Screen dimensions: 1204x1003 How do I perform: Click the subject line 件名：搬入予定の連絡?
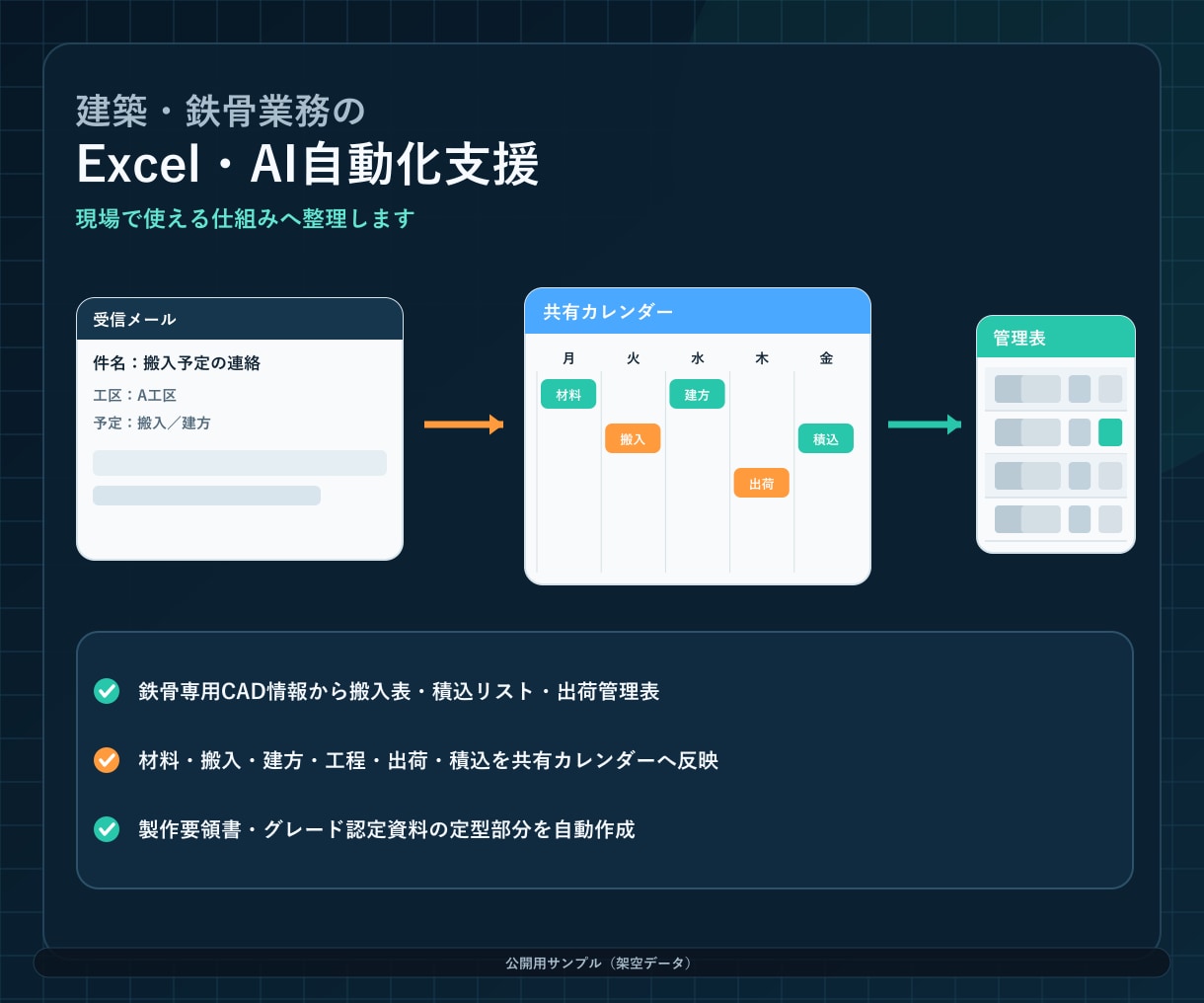177,363
